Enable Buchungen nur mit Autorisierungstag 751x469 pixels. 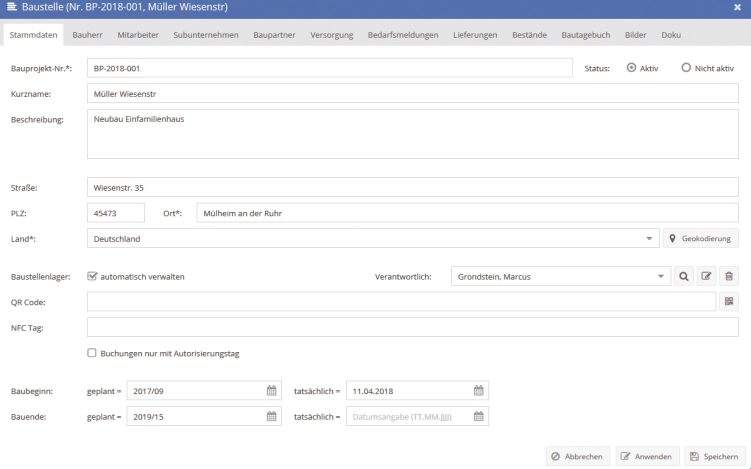tap(93, 353)
